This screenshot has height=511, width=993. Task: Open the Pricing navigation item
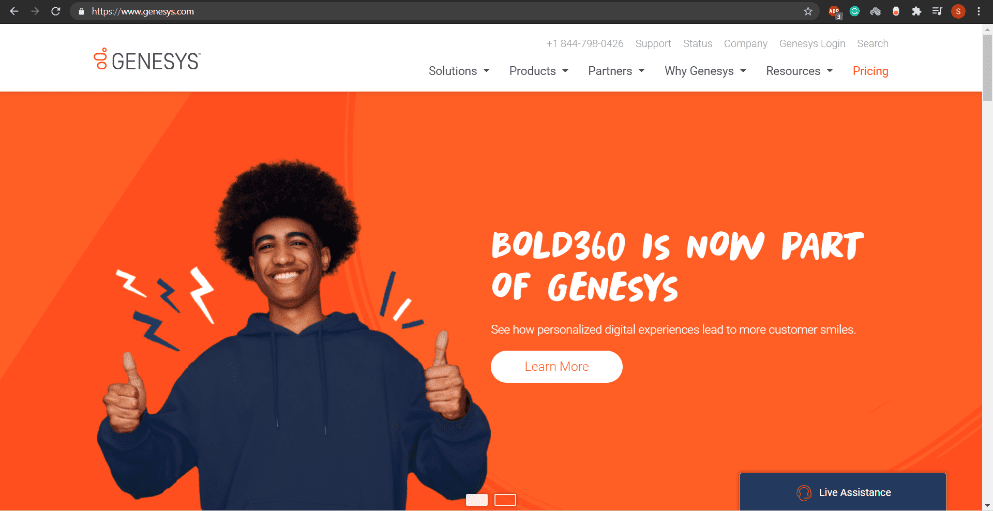[x=870, y=71]
